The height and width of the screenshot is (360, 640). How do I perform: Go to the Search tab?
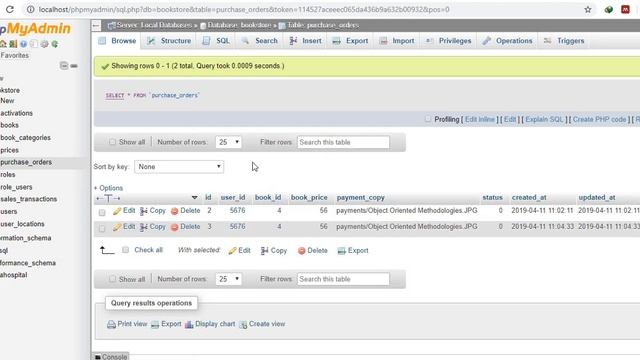pyautogui.click(x=260, y=41)
